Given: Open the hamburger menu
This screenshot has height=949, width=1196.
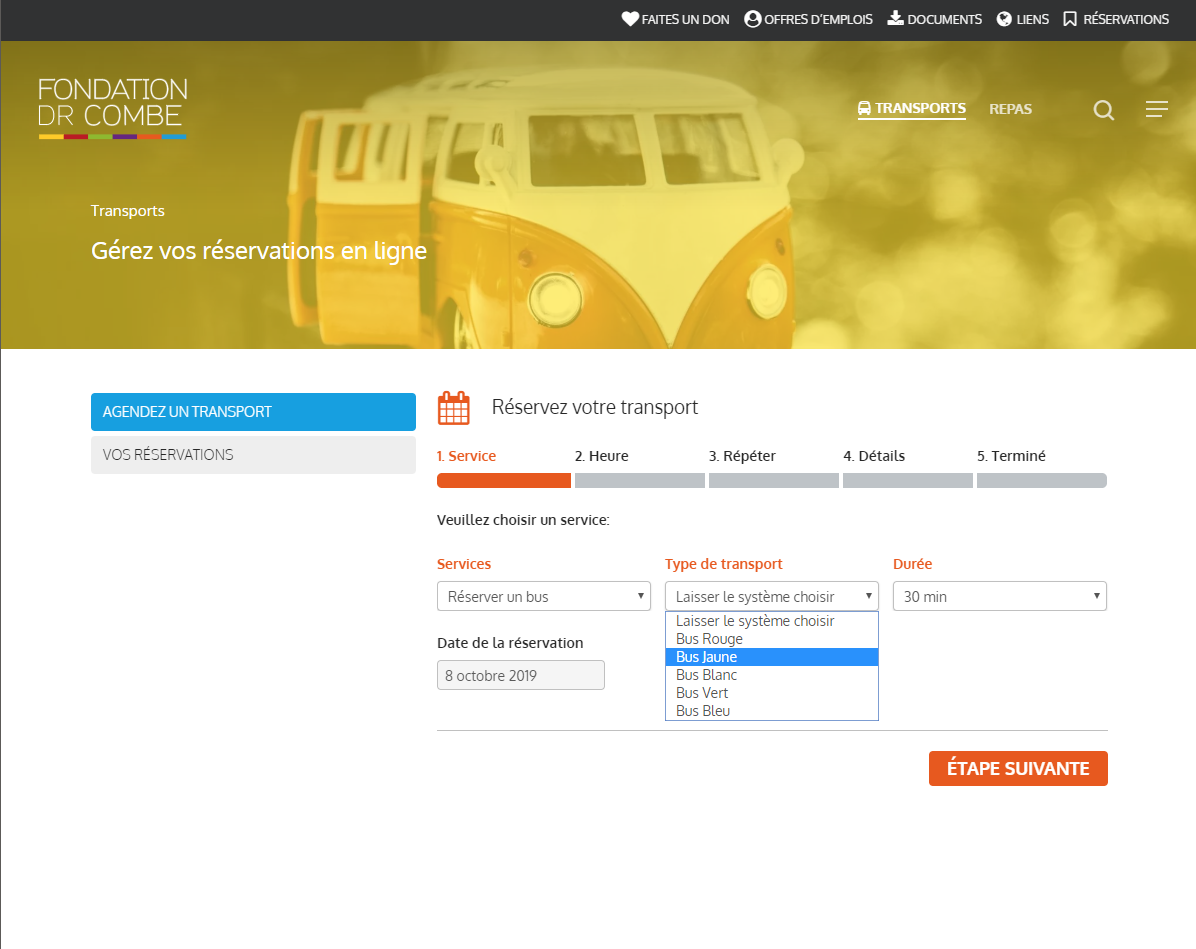Looking at the screenshot, I should point(1156,109).
